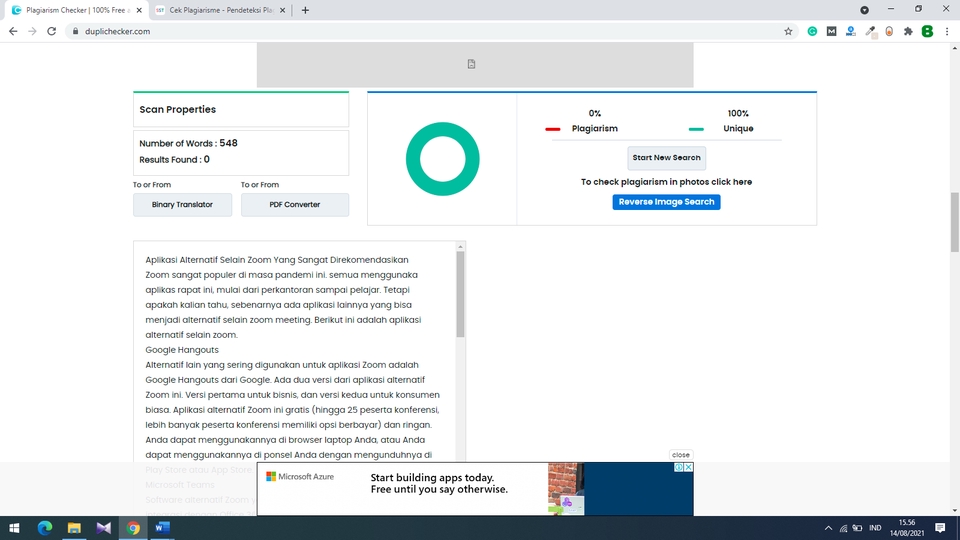Click the 'Google Hangouts' line in results
This screenshot has width=960, height=540.
click(182, 350)
